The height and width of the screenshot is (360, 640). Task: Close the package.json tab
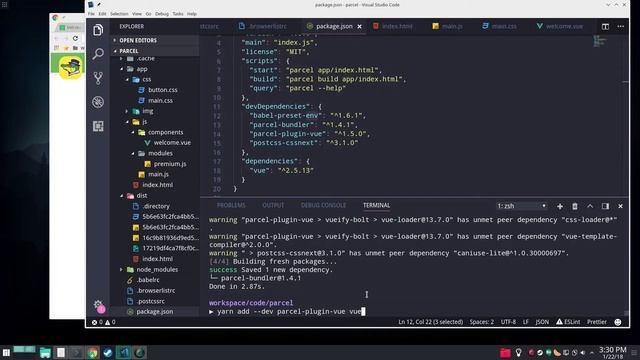tap(359, 26)
